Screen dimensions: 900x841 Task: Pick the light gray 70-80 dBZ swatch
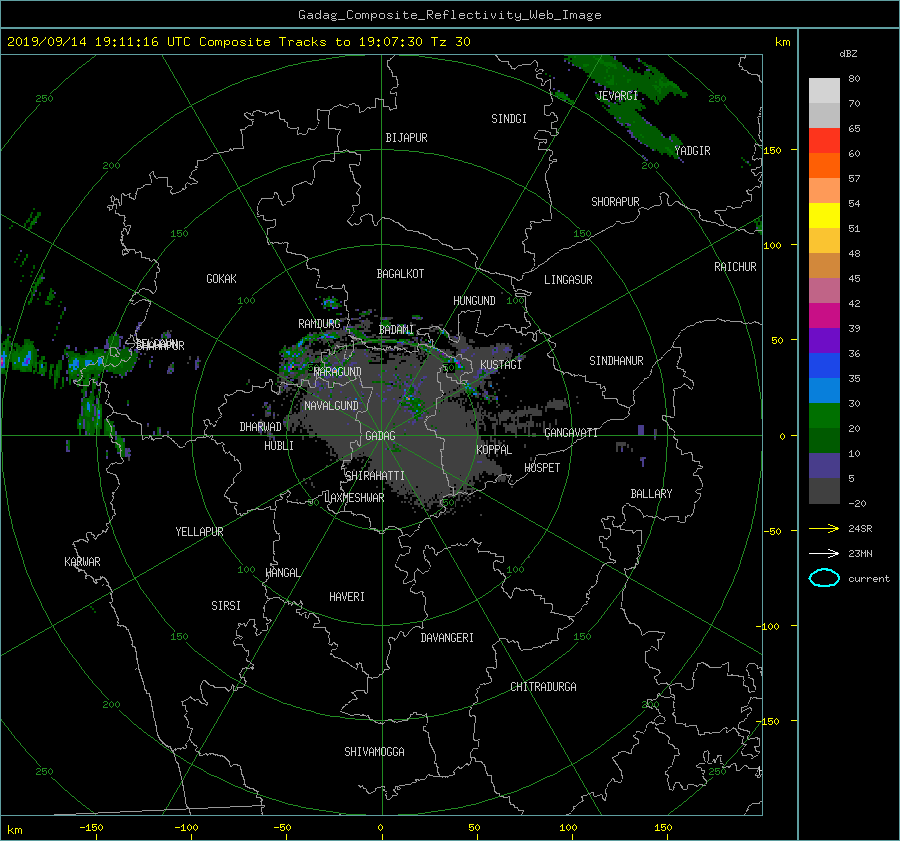pos(824,91)
